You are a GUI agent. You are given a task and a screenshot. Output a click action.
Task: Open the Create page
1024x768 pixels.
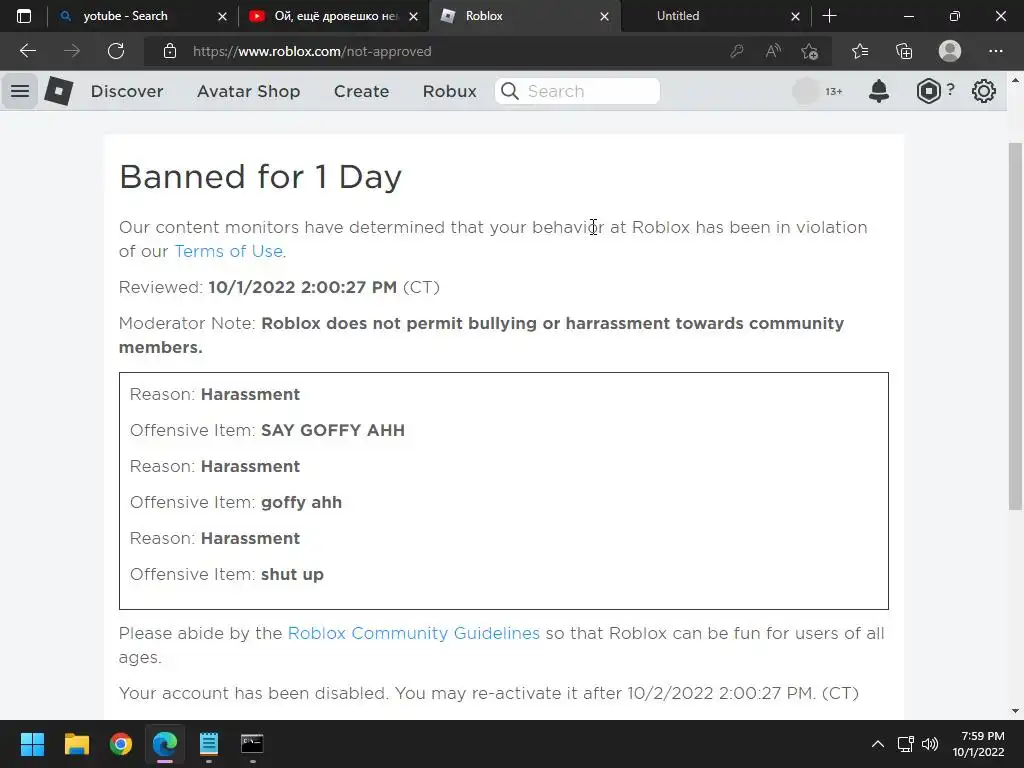coord(361,91)
